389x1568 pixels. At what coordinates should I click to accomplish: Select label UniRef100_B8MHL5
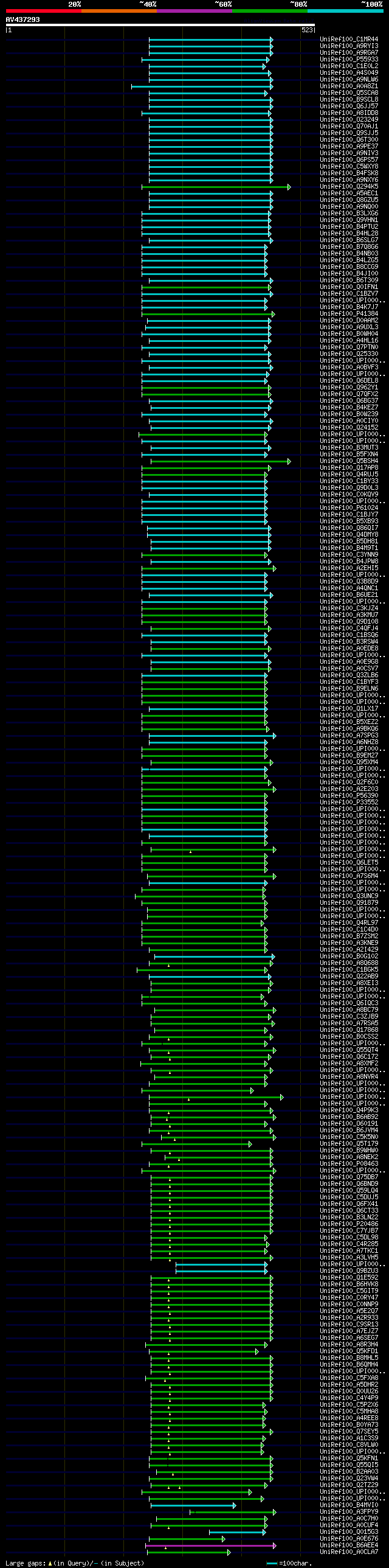tap(349, 1359)
